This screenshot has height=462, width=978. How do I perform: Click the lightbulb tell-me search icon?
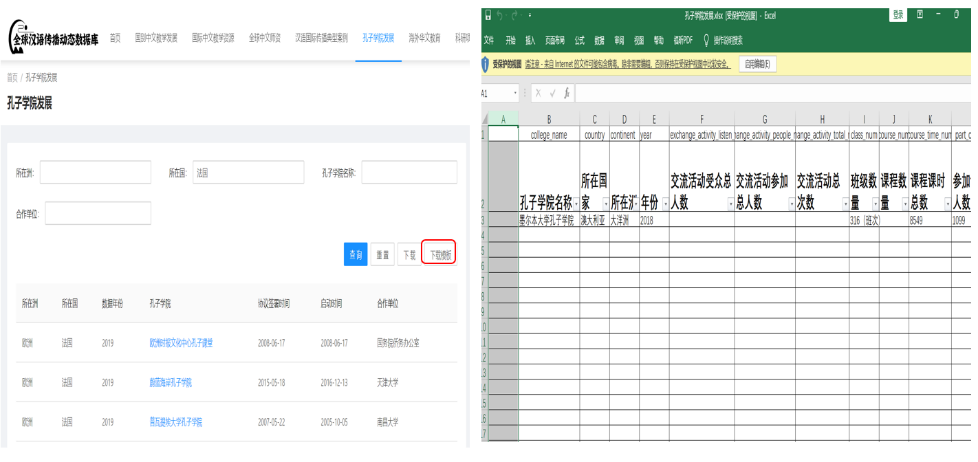pyautogui.click(x=706, y=40)
